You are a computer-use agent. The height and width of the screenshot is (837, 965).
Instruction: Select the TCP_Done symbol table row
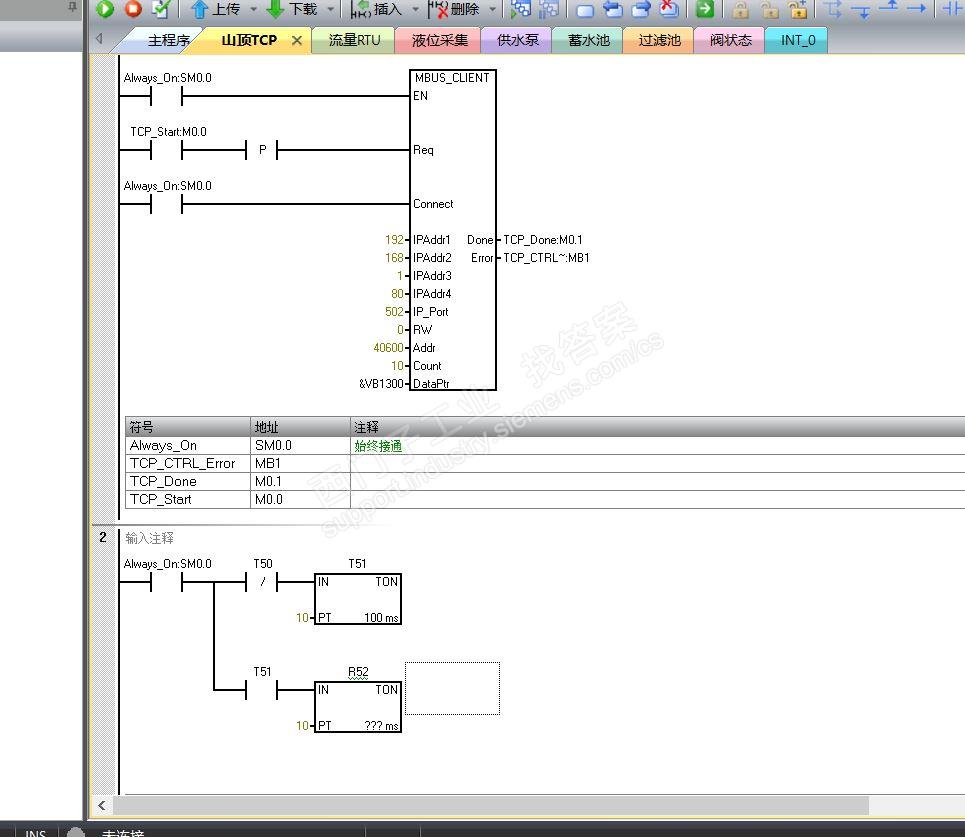[x=545, y=481]
